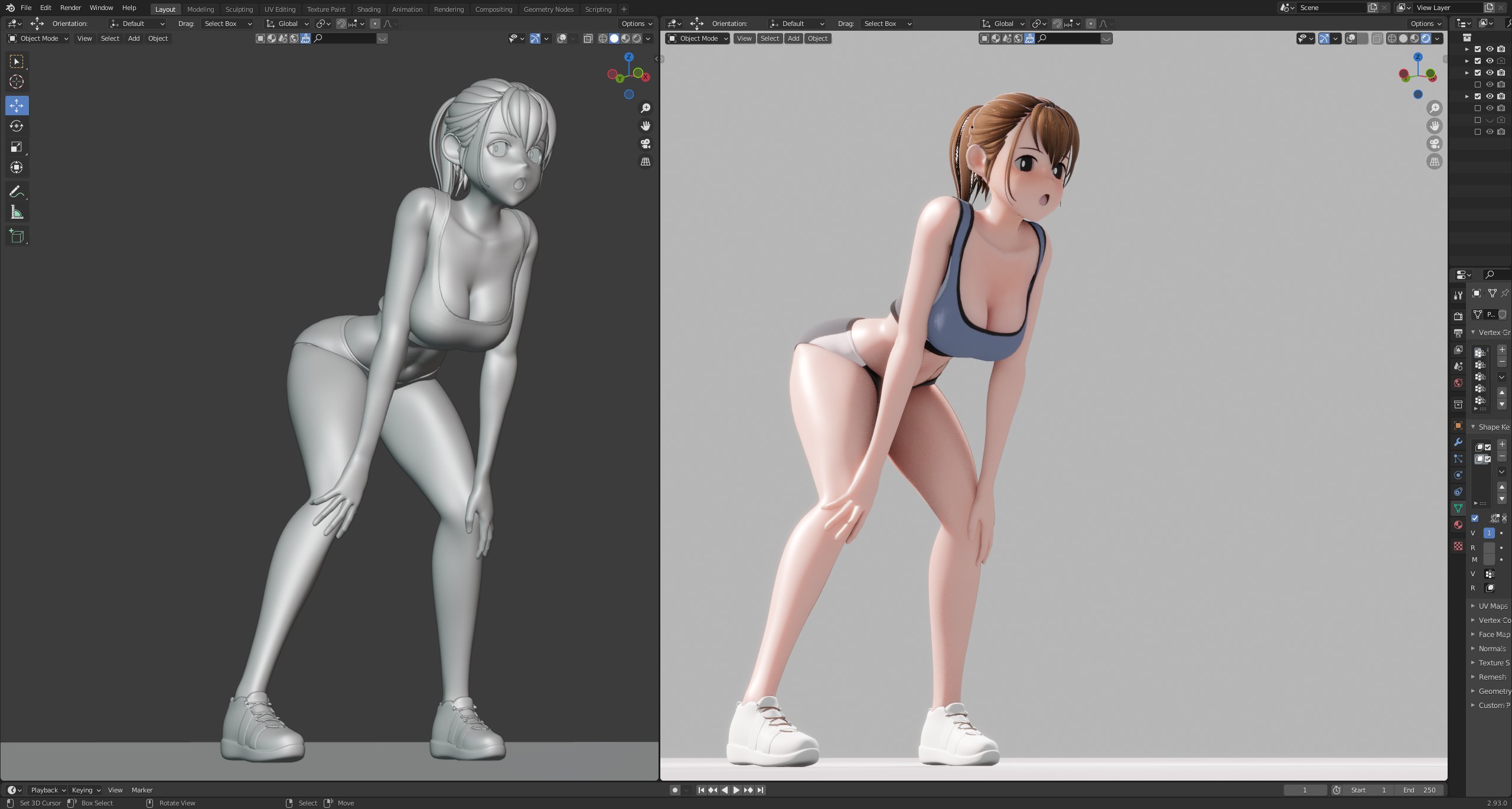Toggle blue checkbox under Shape Keys list

[x=1475, y=518]
